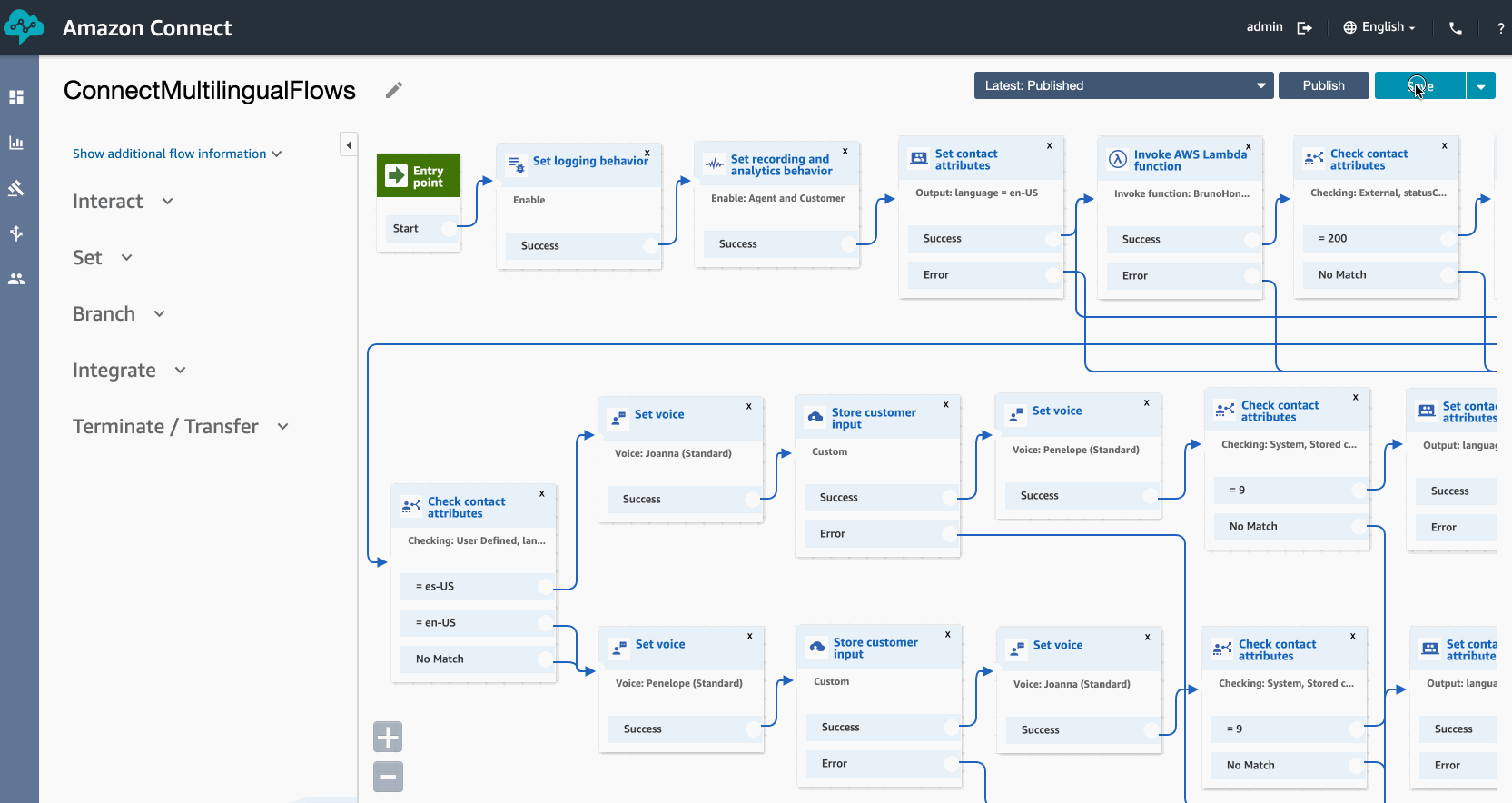
Task: Click the Start output connector of Entry point
Action: 449,228
